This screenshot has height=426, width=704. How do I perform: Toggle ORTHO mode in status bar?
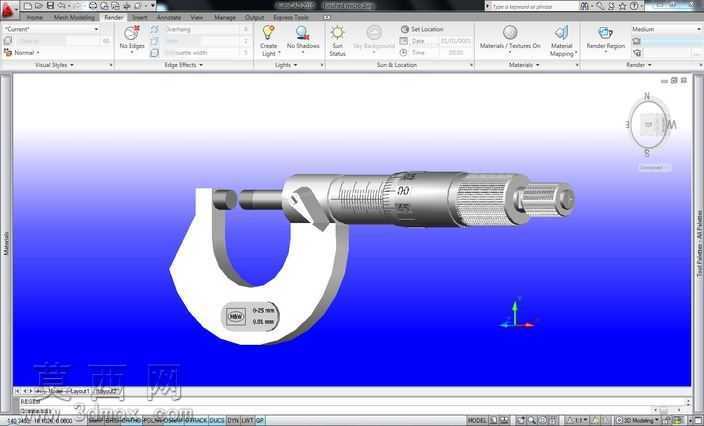(x=131, y=421)
